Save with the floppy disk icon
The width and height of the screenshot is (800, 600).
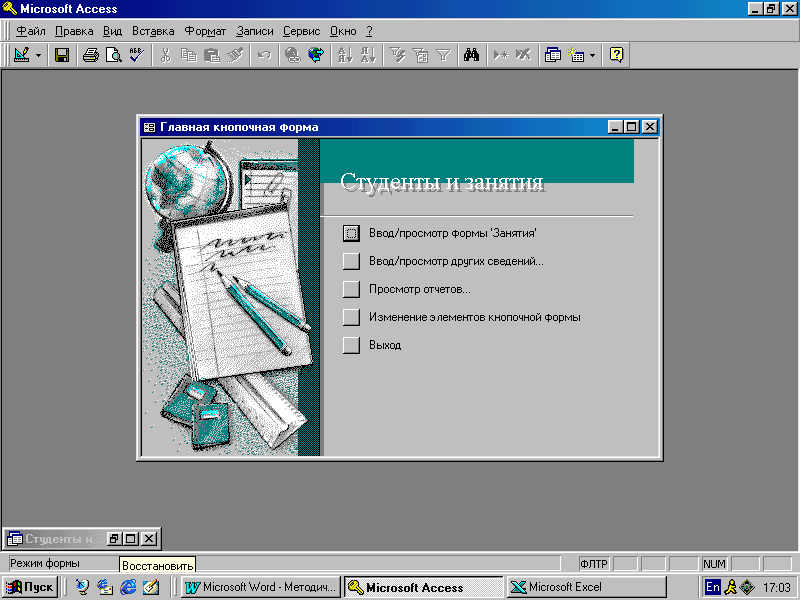pyautogui.click(x=62, y=55)
